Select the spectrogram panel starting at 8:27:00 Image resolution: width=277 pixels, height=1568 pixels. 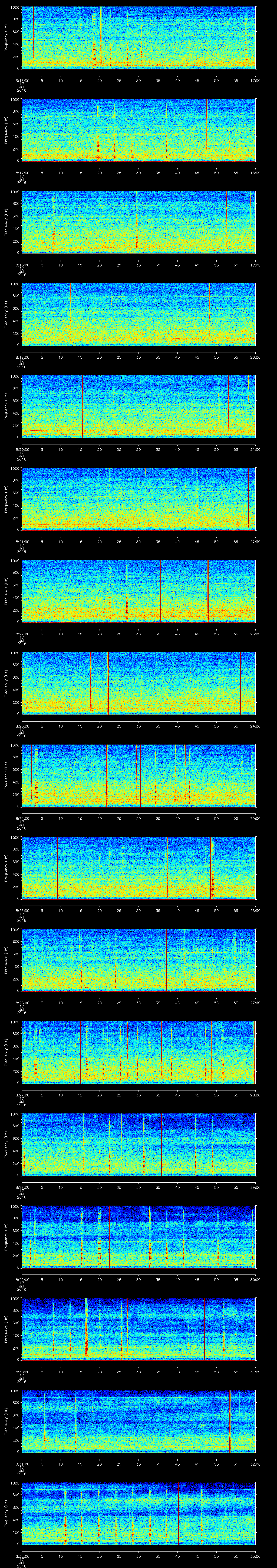[x=139, y=1052]
